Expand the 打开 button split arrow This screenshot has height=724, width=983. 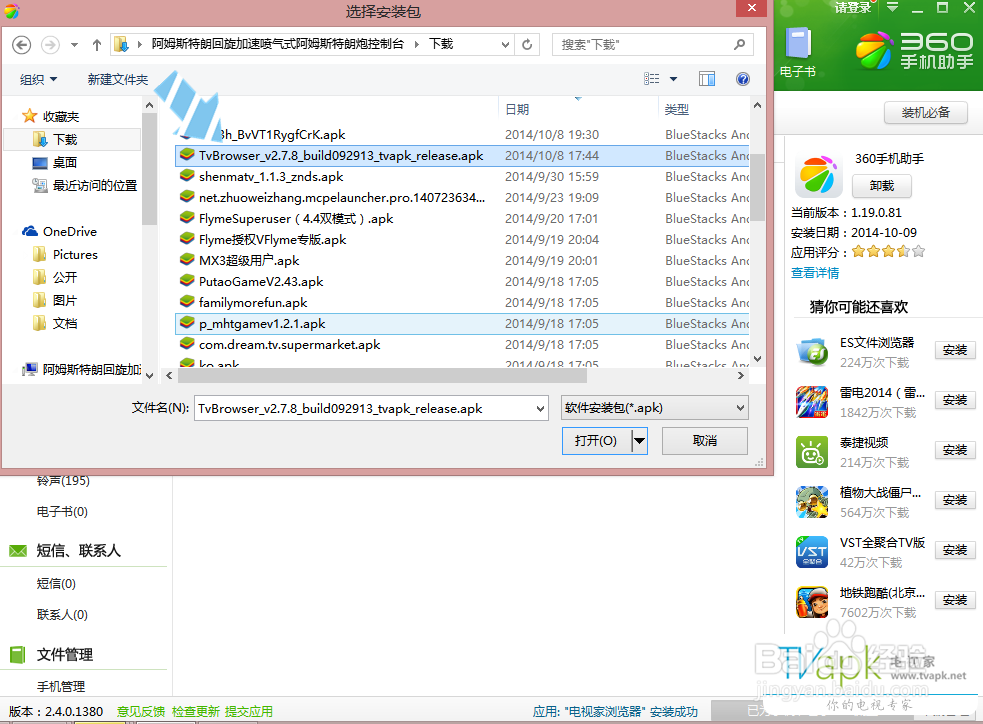click(x=639, y=441)
